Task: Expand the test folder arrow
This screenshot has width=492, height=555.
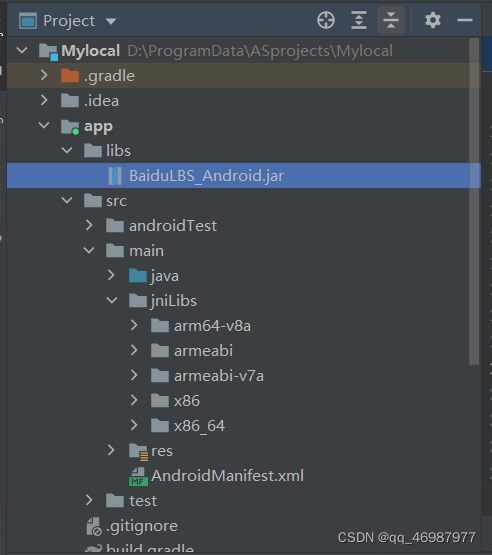Action: click(x=89, y=500)
